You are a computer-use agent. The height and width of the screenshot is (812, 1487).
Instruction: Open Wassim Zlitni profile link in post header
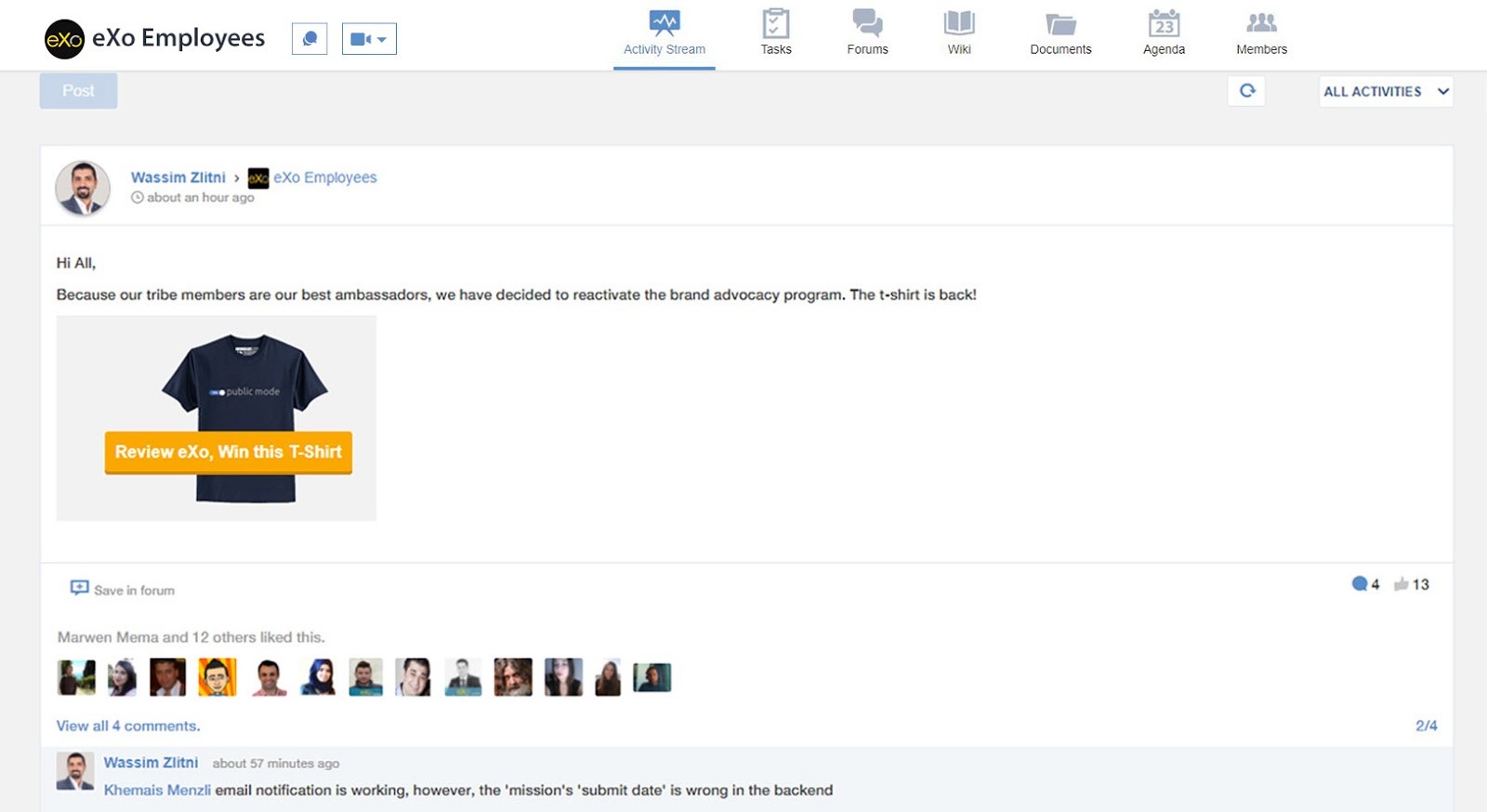178,177
